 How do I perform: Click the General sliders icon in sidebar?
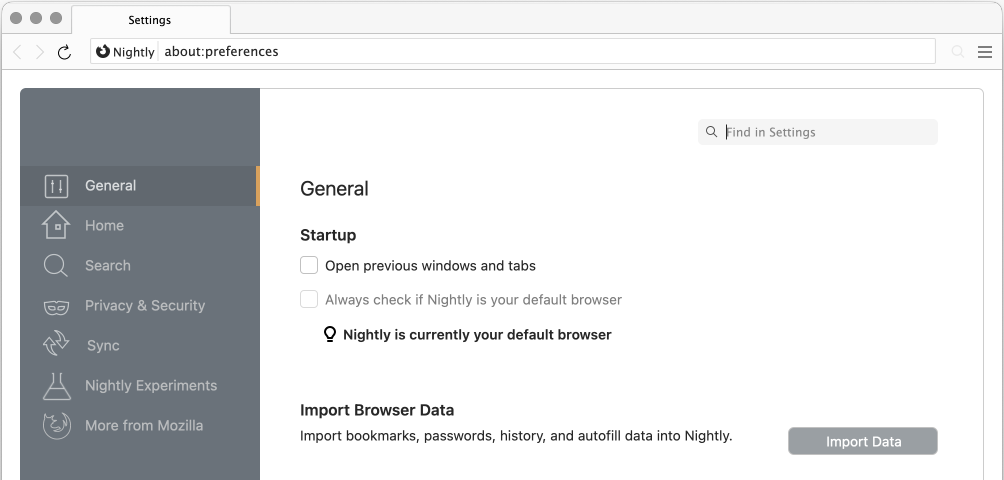tap(56, 186)
